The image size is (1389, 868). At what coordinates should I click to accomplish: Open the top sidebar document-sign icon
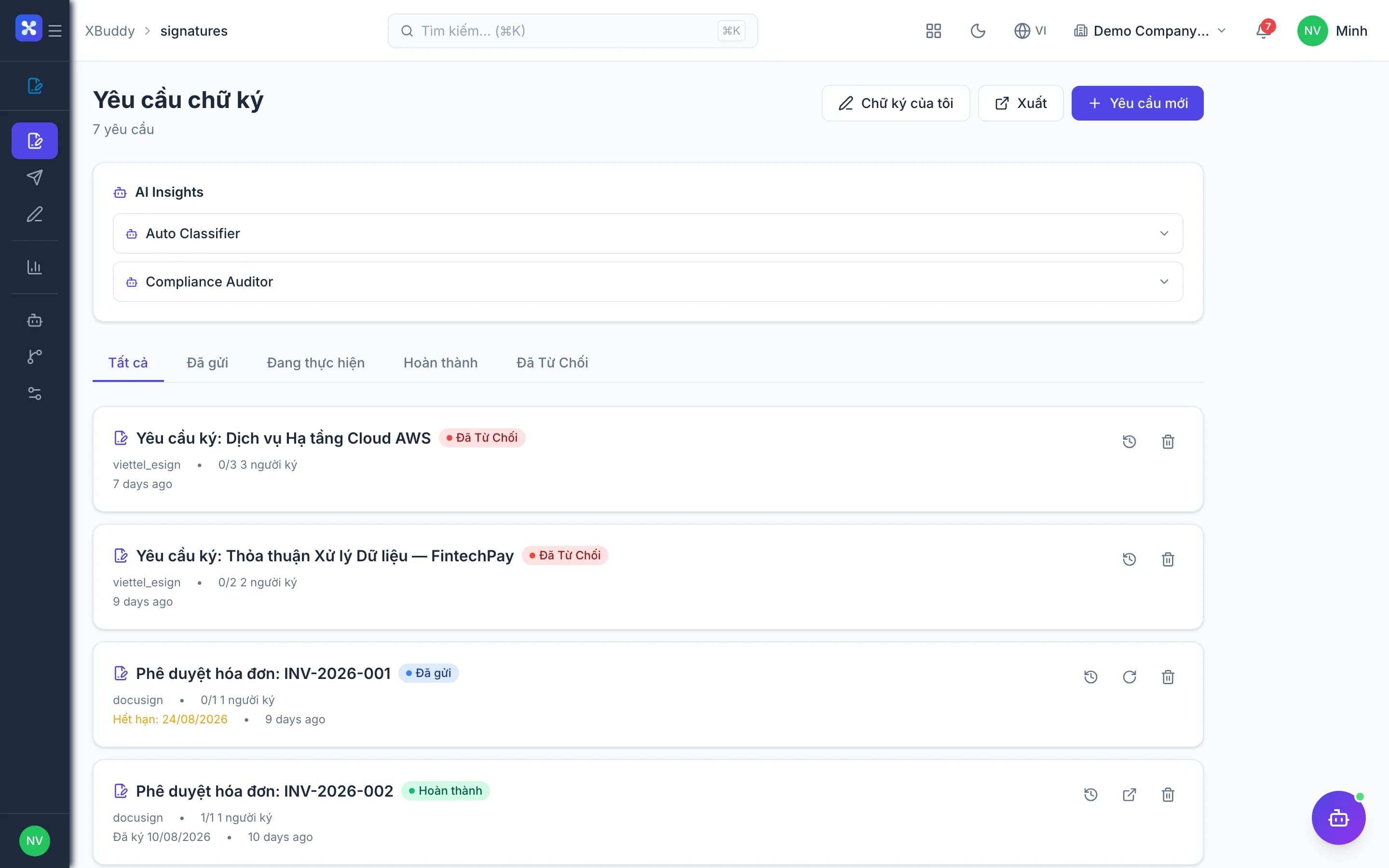coord(34,85)
